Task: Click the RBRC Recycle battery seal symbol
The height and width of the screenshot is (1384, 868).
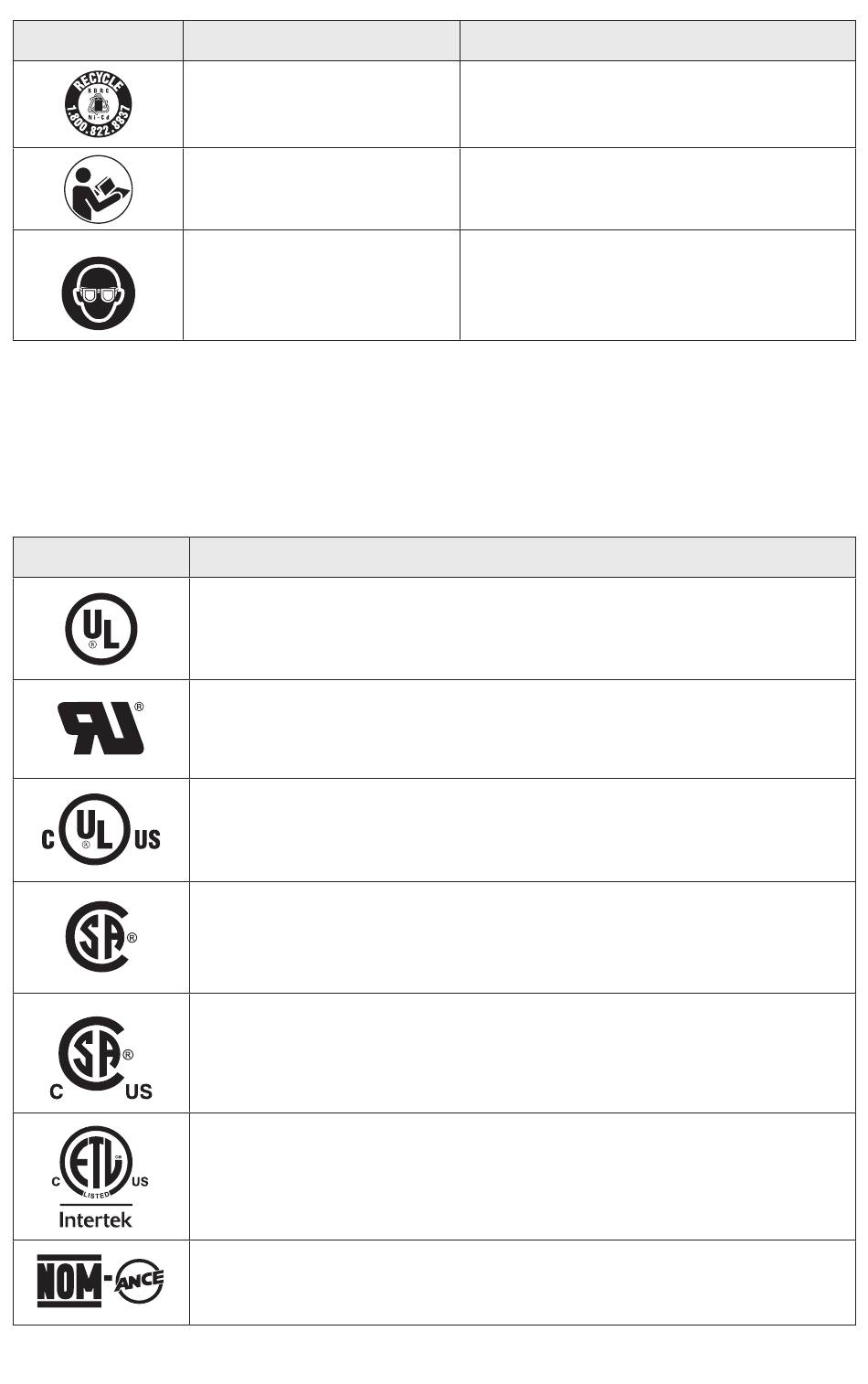Action: point(99,102)
